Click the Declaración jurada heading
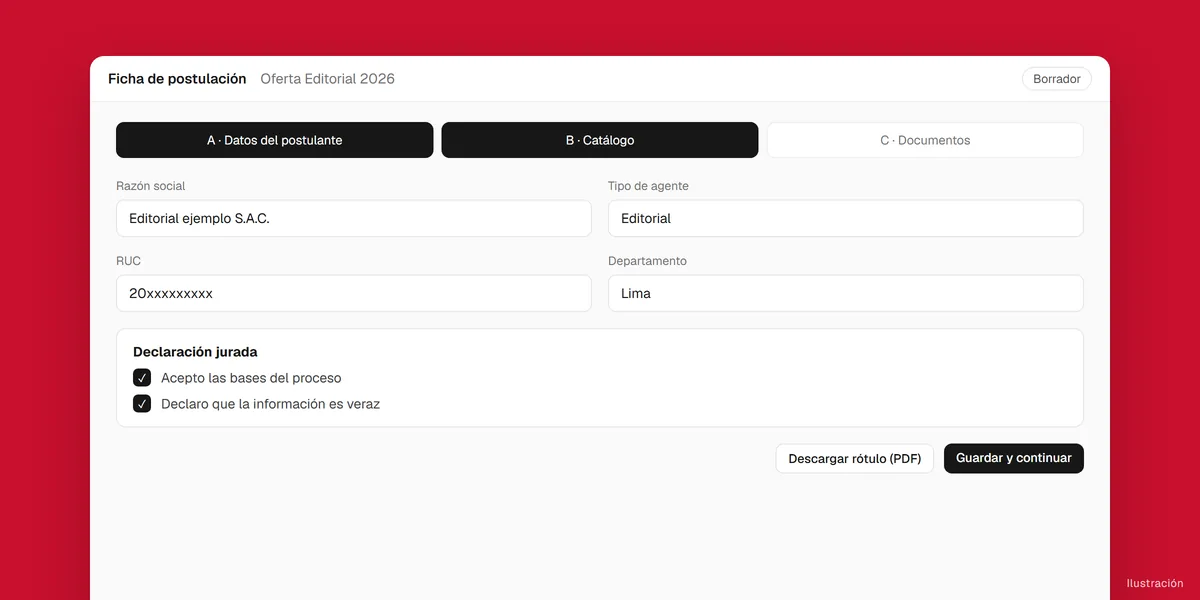The height and width of the screenshot is (600, 1200). [x=195, y=352]
